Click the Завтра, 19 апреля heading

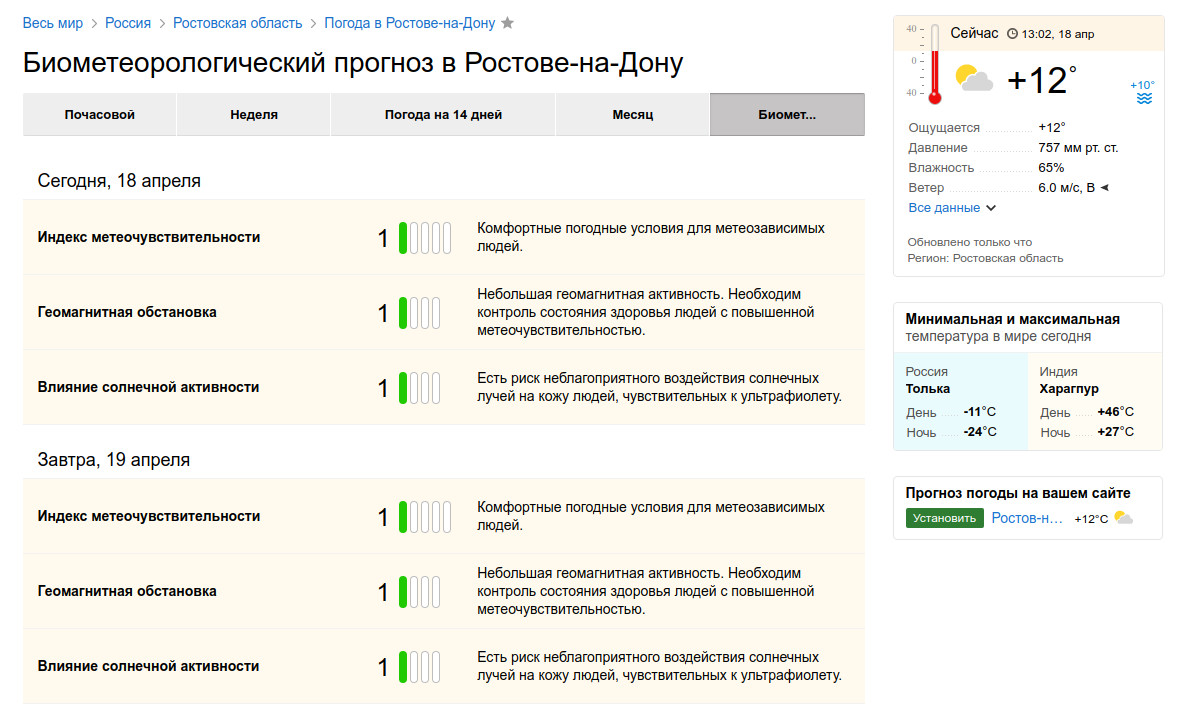pos(113,460)
